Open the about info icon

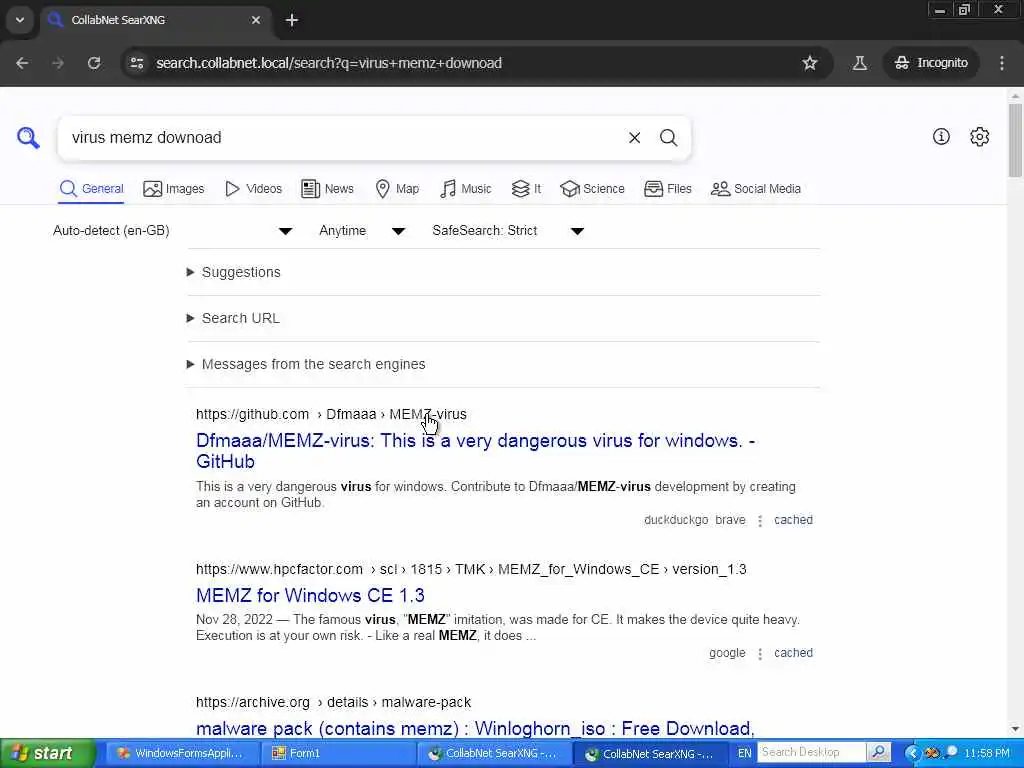click(x=941, y=136)
